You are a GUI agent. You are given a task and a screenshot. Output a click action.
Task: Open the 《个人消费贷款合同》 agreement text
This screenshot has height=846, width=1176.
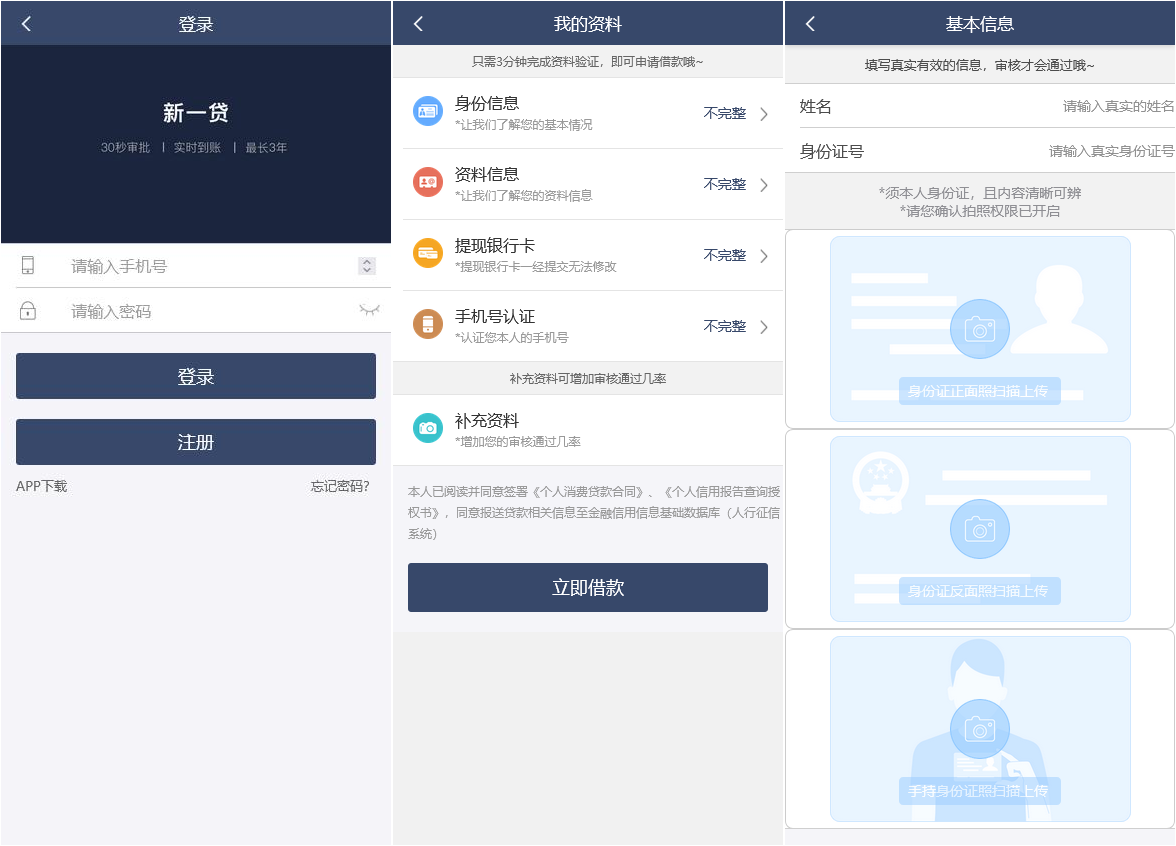coord(589,492)
